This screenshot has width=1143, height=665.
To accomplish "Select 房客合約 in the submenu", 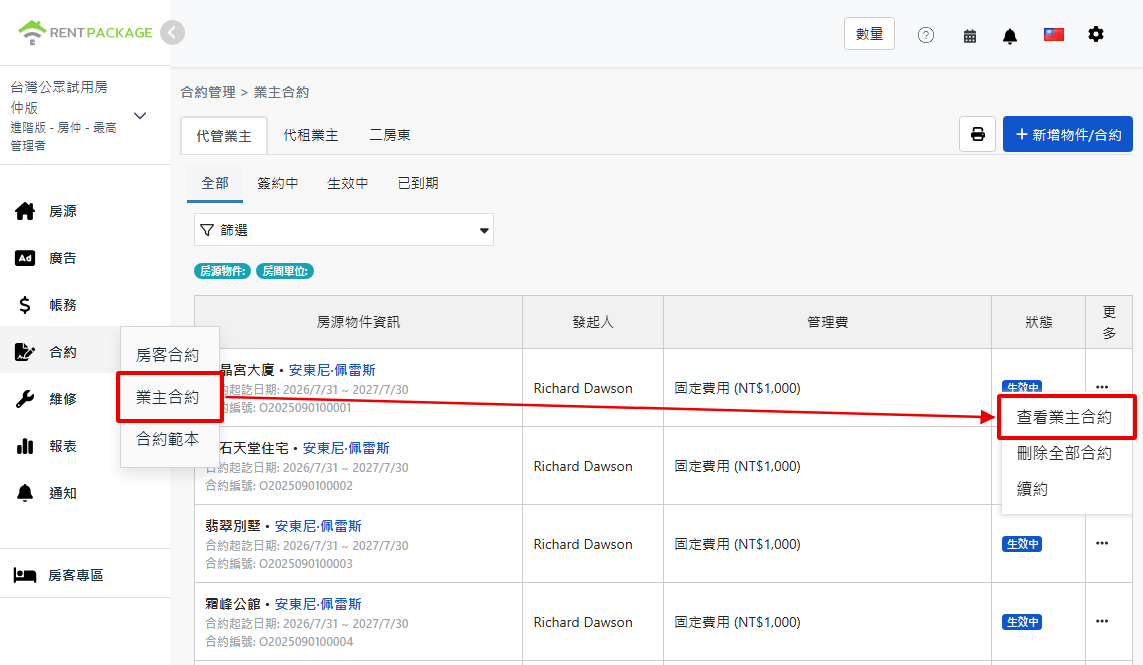I will tap(167, 355).
